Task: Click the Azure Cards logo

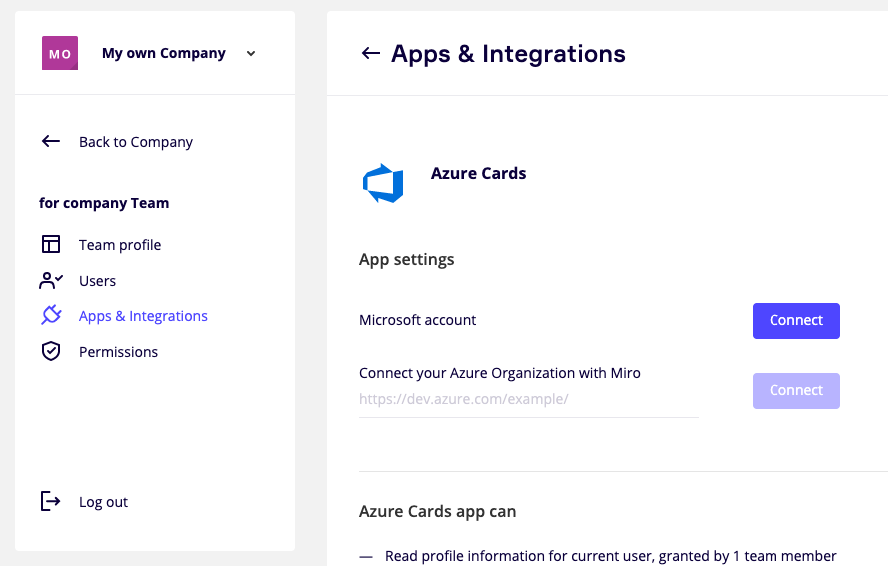Action: (x=383, y=184)
